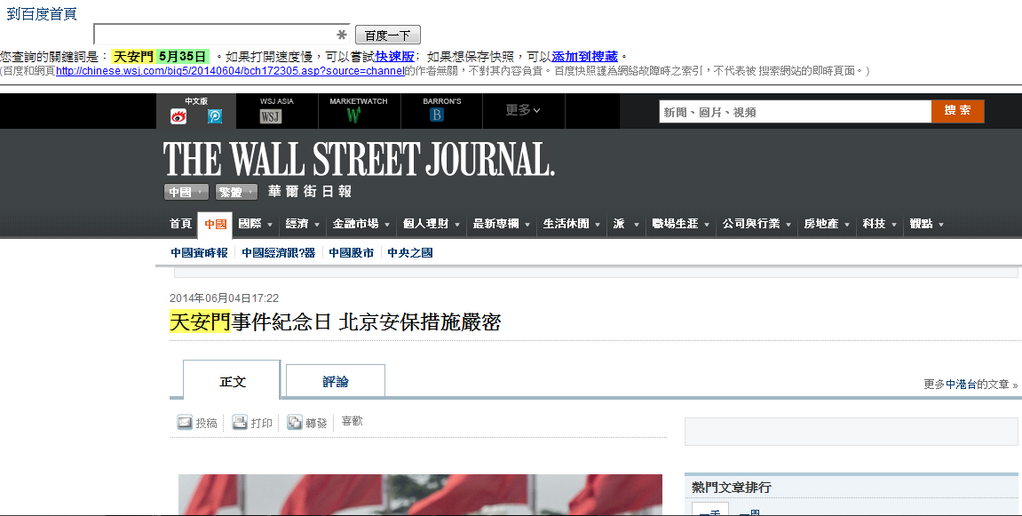The image size is (1022, 516).
Task: Open the chinese.wsj.com source URL link
Action: 230,71
